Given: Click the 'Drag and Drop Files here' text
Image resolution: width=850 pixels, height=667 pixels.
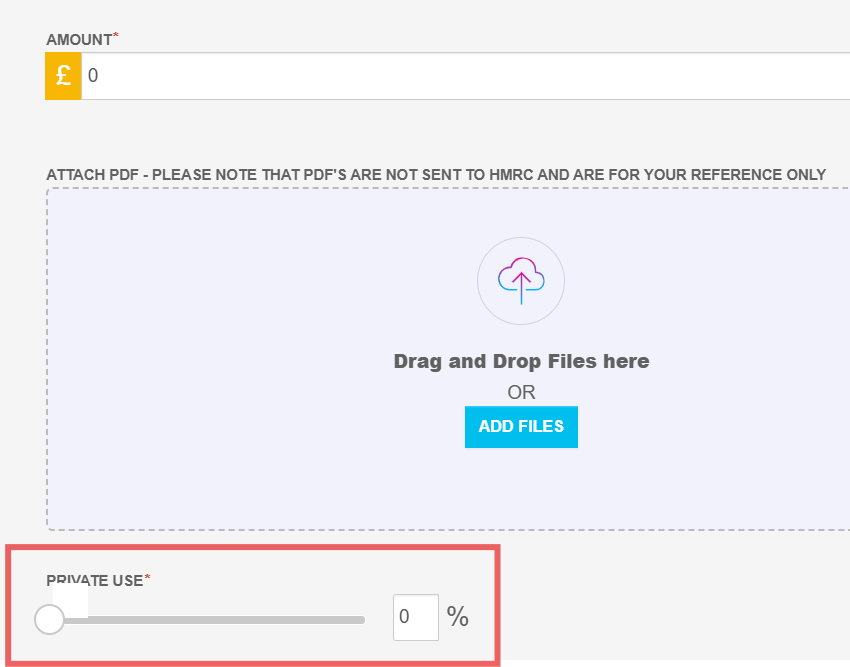Looking at the screenshot, I should [x=521, y=361].
